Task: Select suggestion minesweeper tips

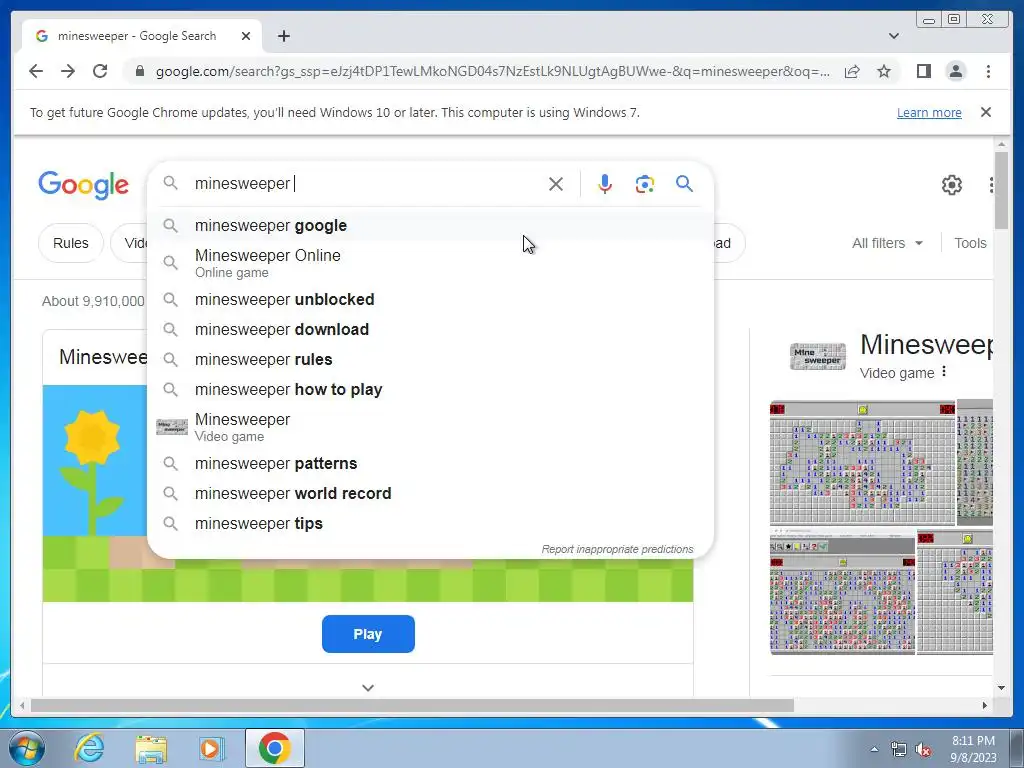Action: (x=431, y=523)
